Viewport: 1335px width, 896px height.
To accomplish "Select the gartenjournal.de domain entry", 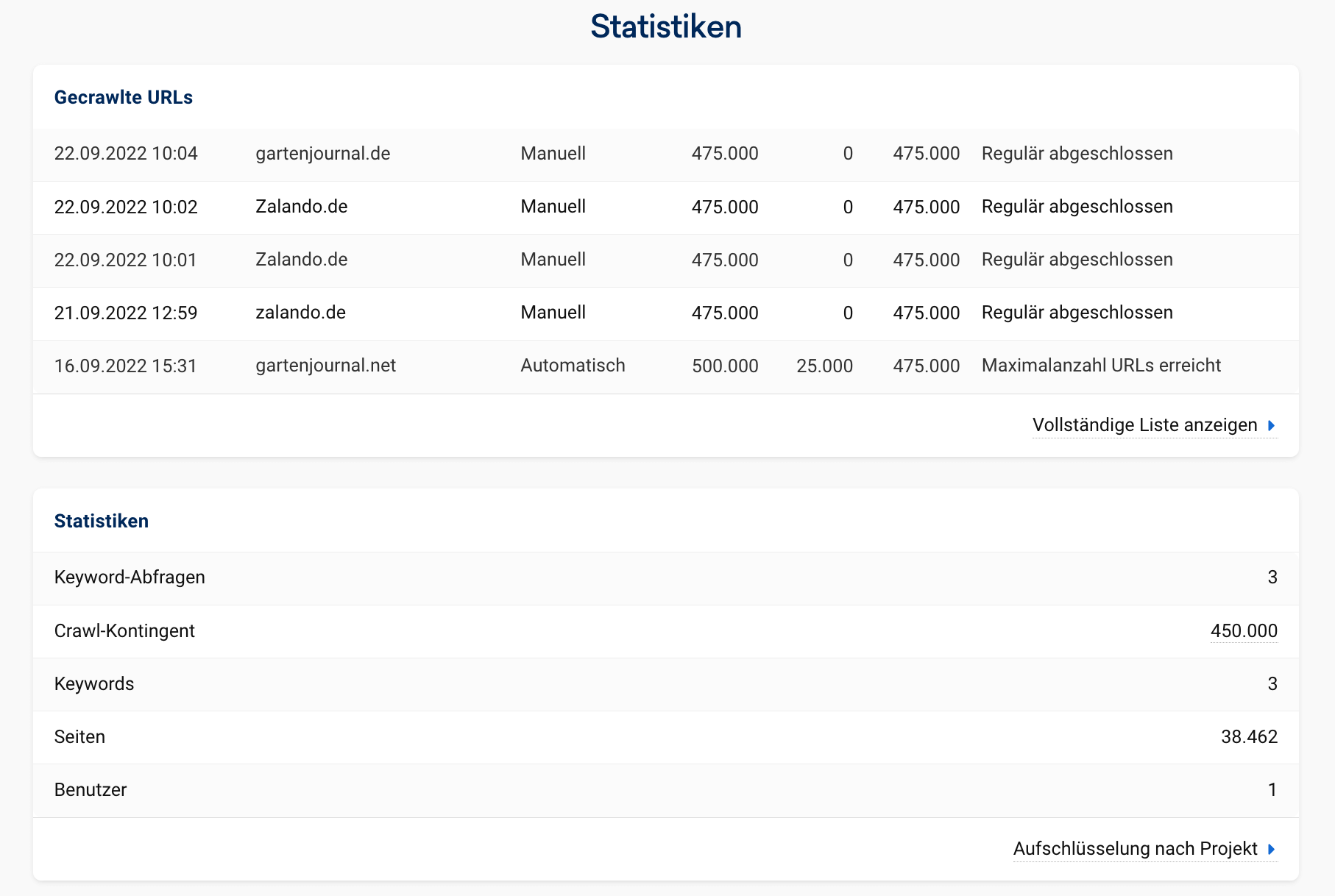I will pyautogui.click(x=322, y=154).
